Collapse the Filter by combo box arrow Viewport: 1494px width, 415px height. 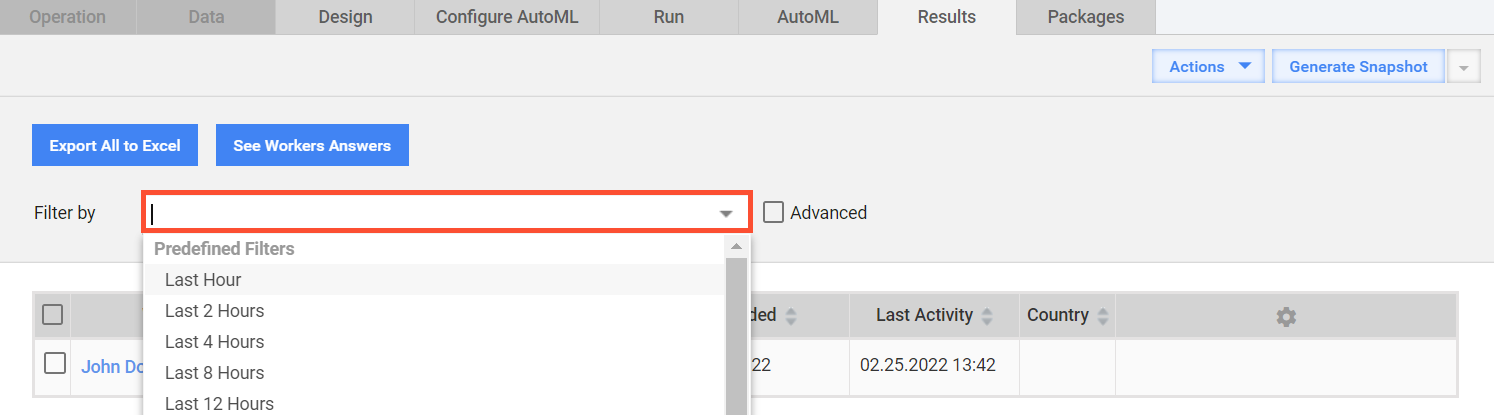726,214
